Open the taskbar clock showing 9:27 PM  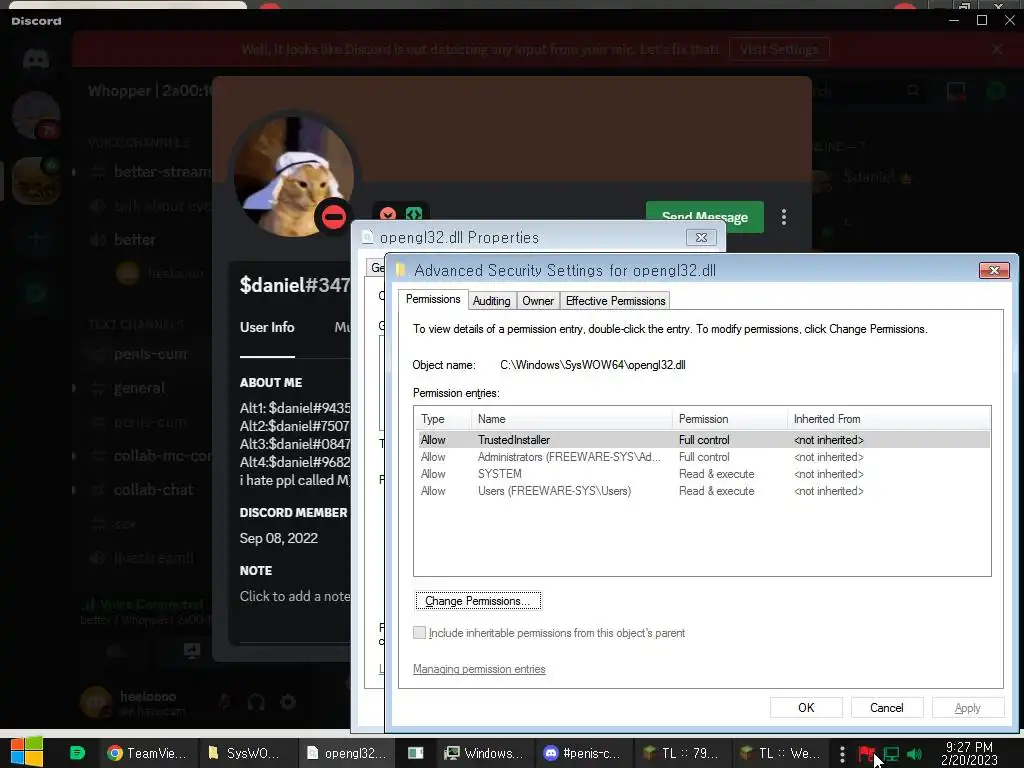pyautogui.click(x=969, y=754)
